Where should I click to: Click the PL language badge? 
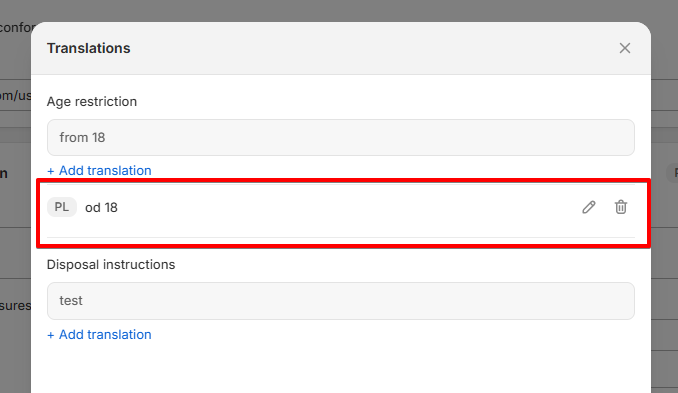coord(62,207)
